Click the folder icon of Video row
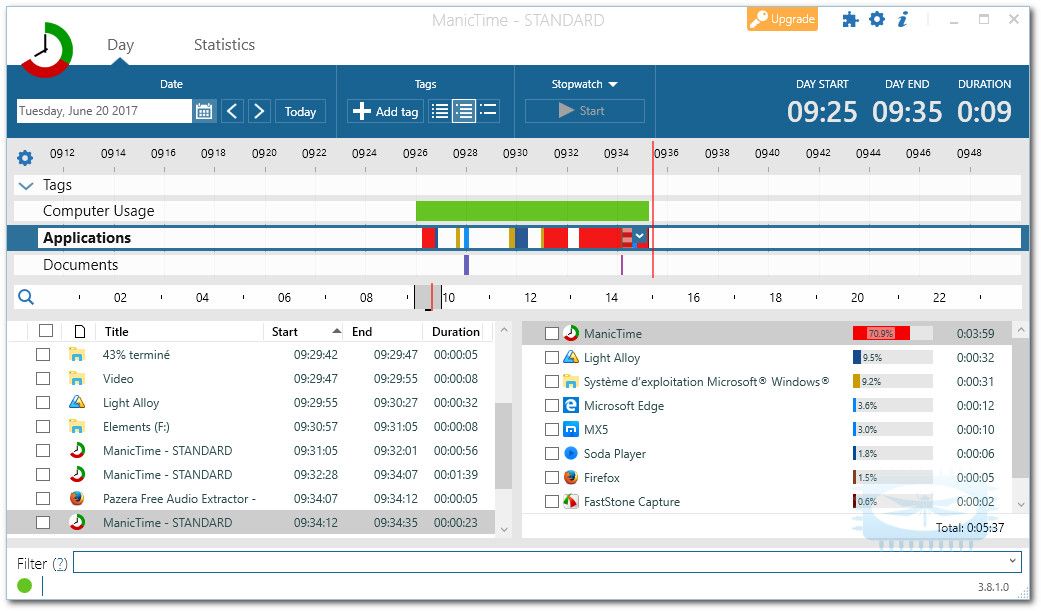This screenshot has height=611, width=1041. [x=77, y=379]
